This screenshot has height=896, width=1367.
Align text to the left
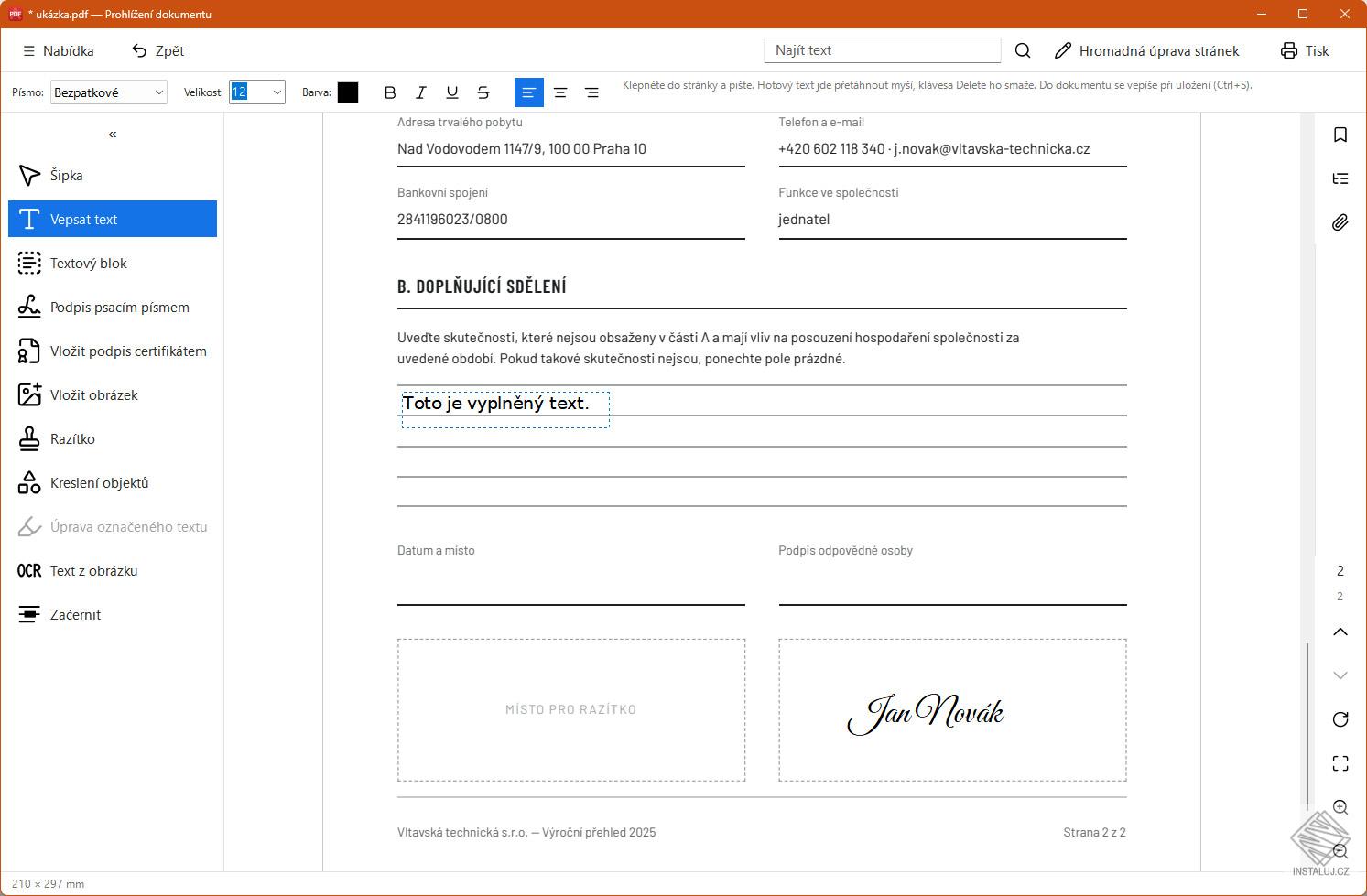(x=529, y=92)
